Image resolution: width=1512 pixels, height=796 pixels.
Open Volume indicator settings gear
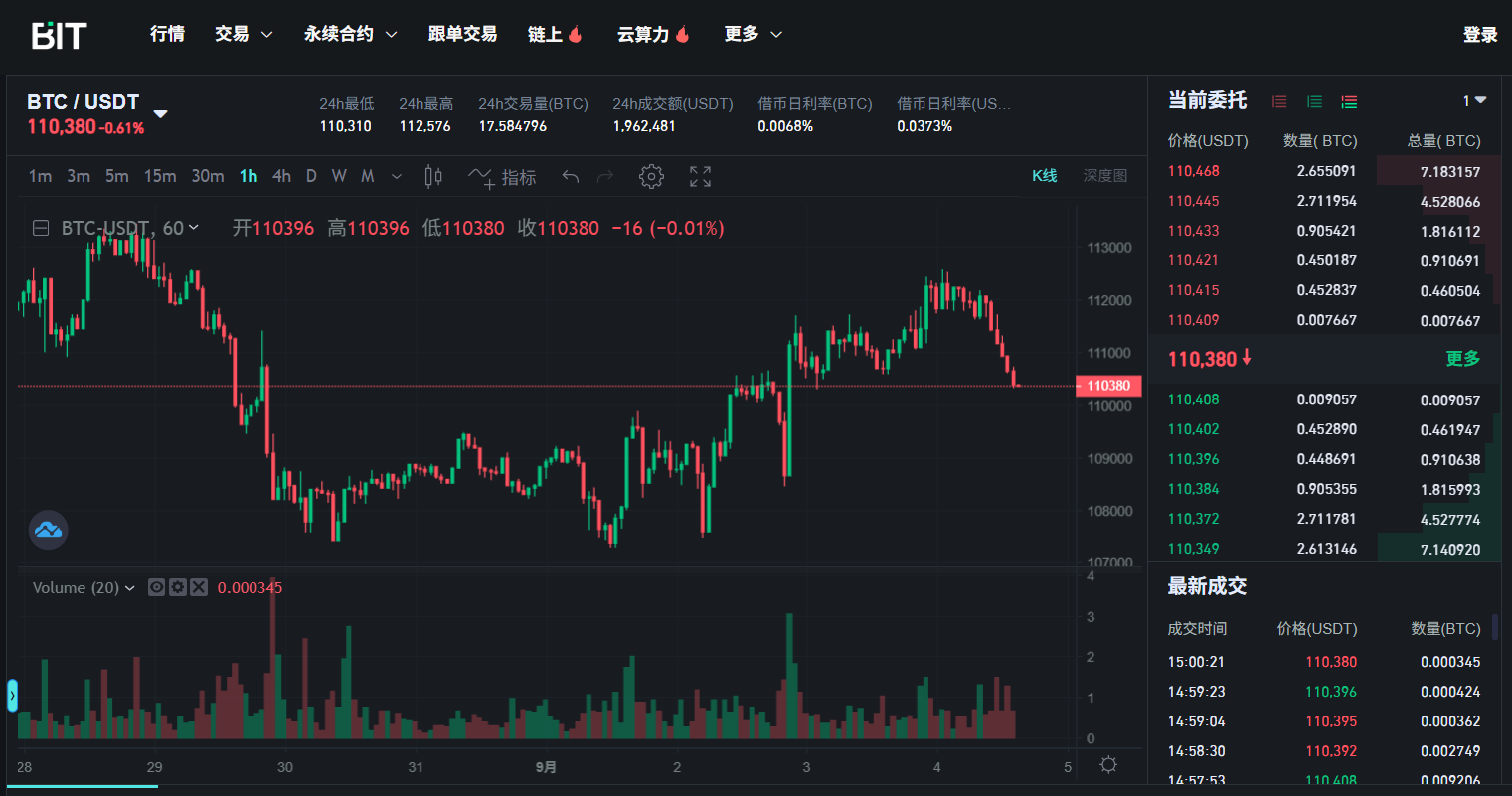[x=178, y=587]
